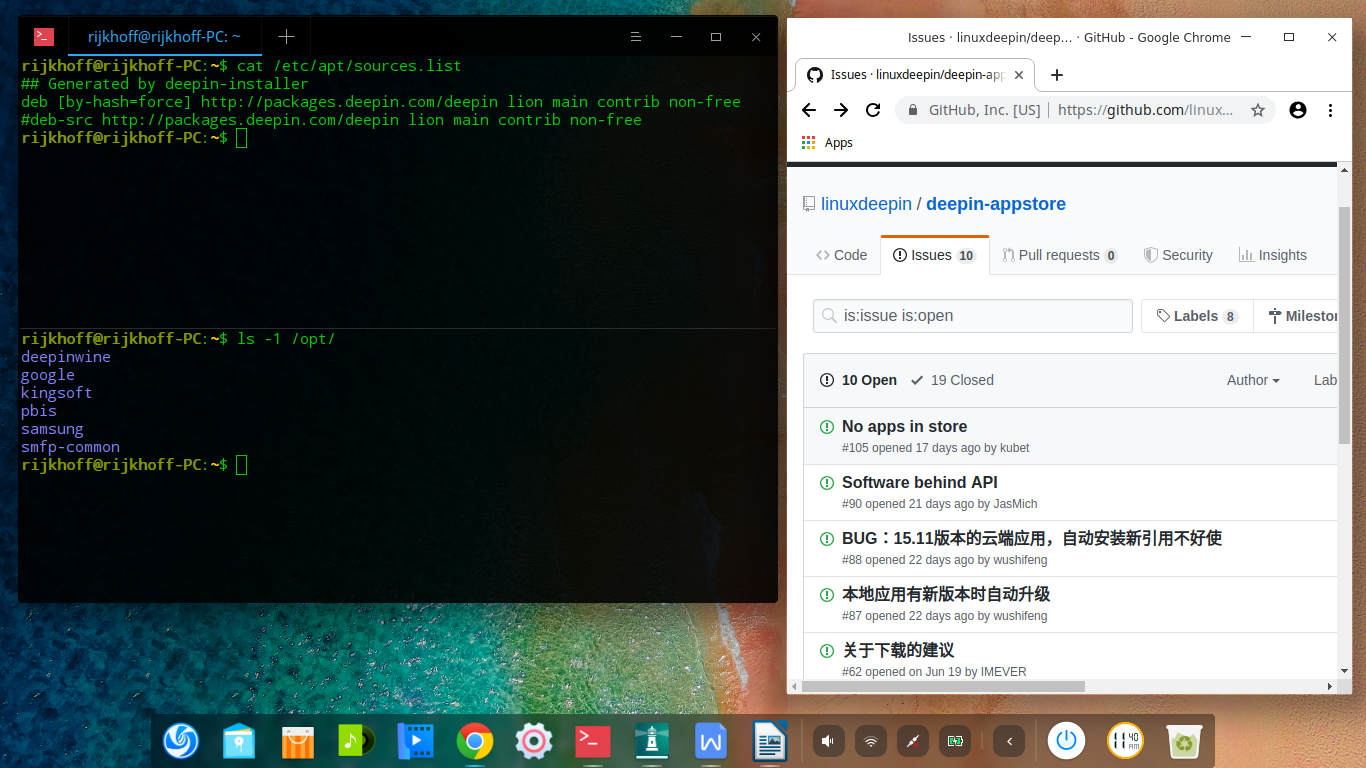Expand the Author filter dropdown

[1253, 380]
